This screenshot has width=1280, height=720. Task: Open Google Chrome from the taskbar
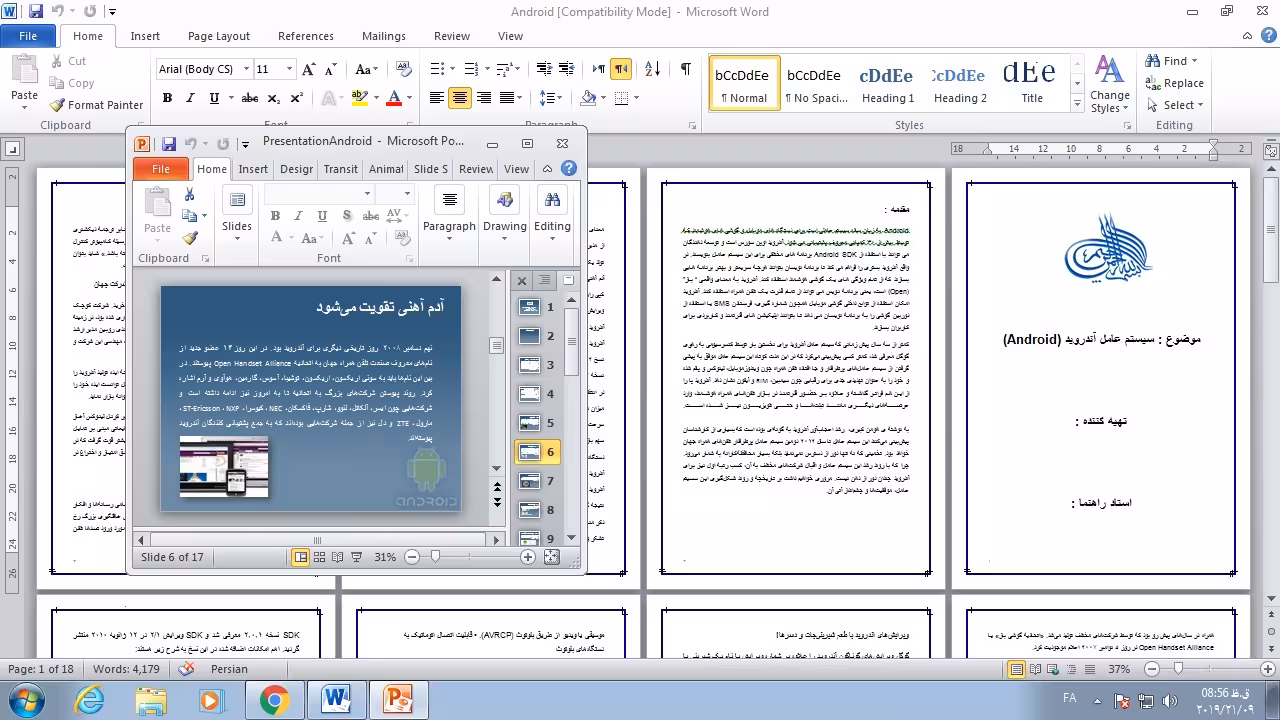click(x=274, y=699)
